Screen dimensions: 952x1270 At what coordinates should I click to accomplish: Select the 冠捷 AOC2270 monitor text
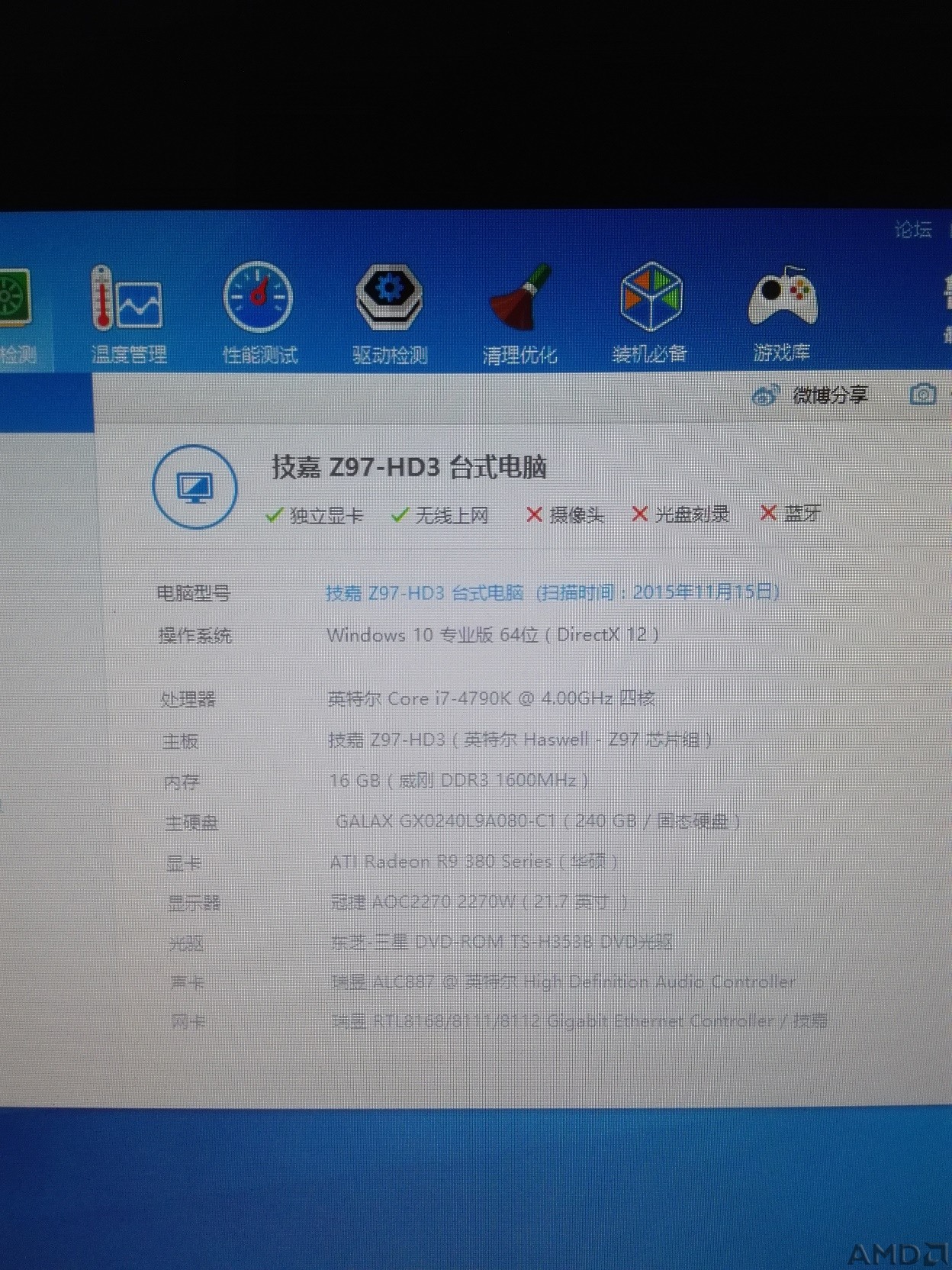point(479,901)
